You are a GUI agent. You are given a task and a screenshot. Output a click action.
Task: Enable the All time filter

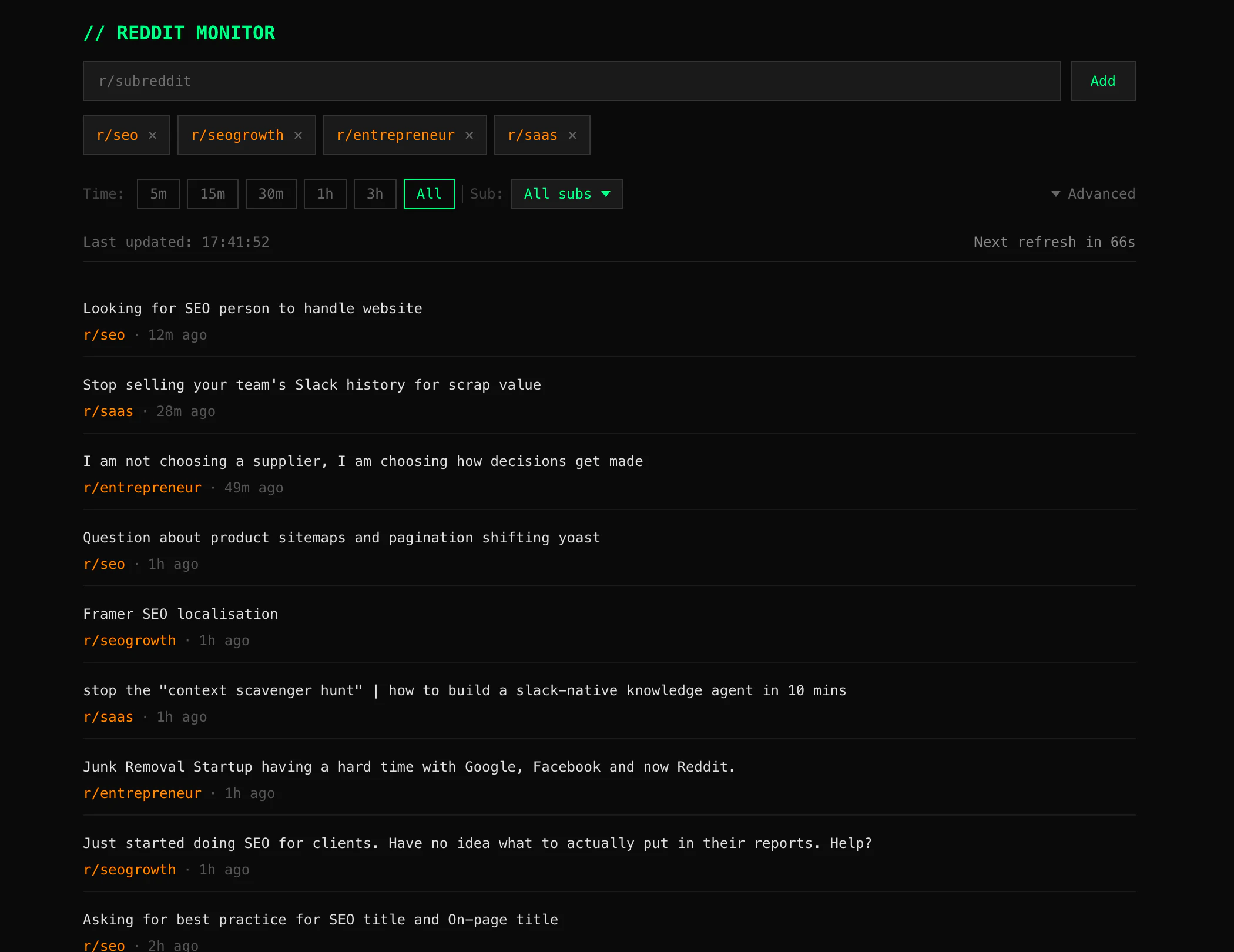[428, 194]
